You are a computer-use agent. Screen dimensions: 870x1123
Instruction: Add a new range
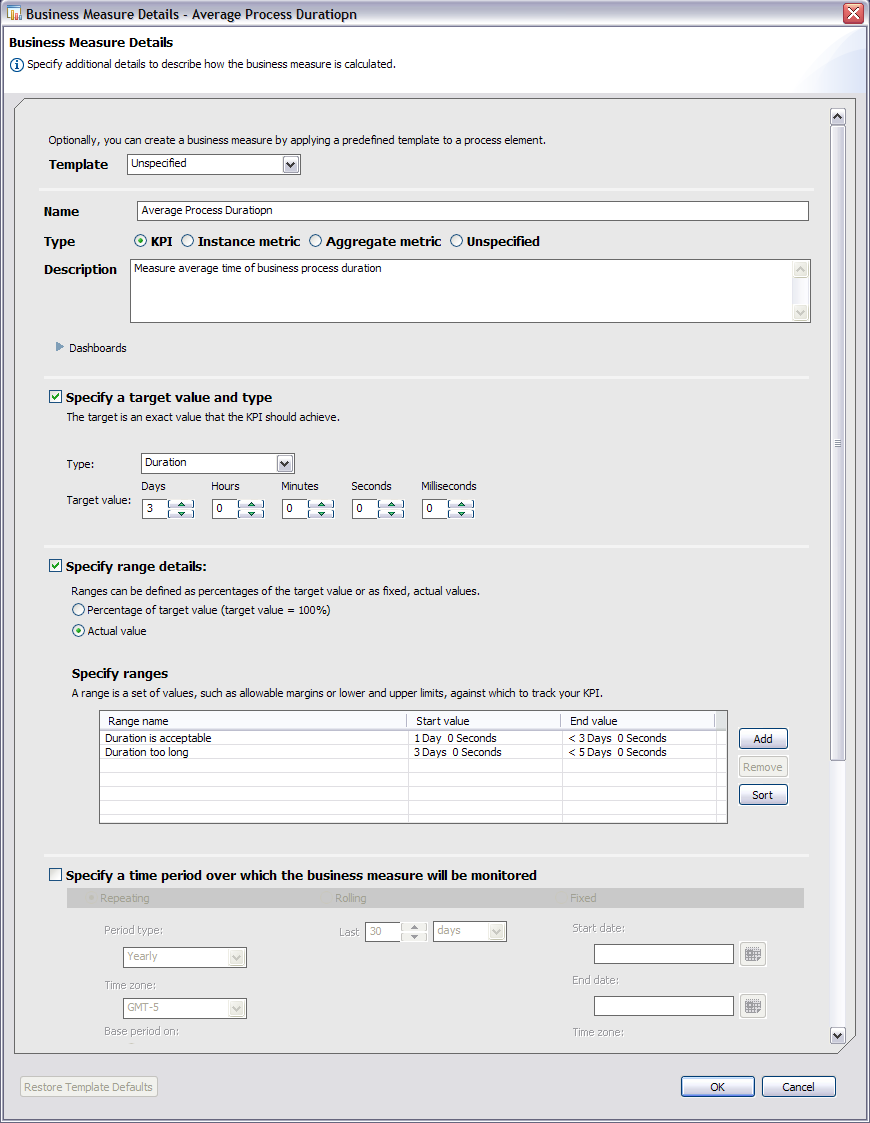pyautogui.click(x=763, y=739)
